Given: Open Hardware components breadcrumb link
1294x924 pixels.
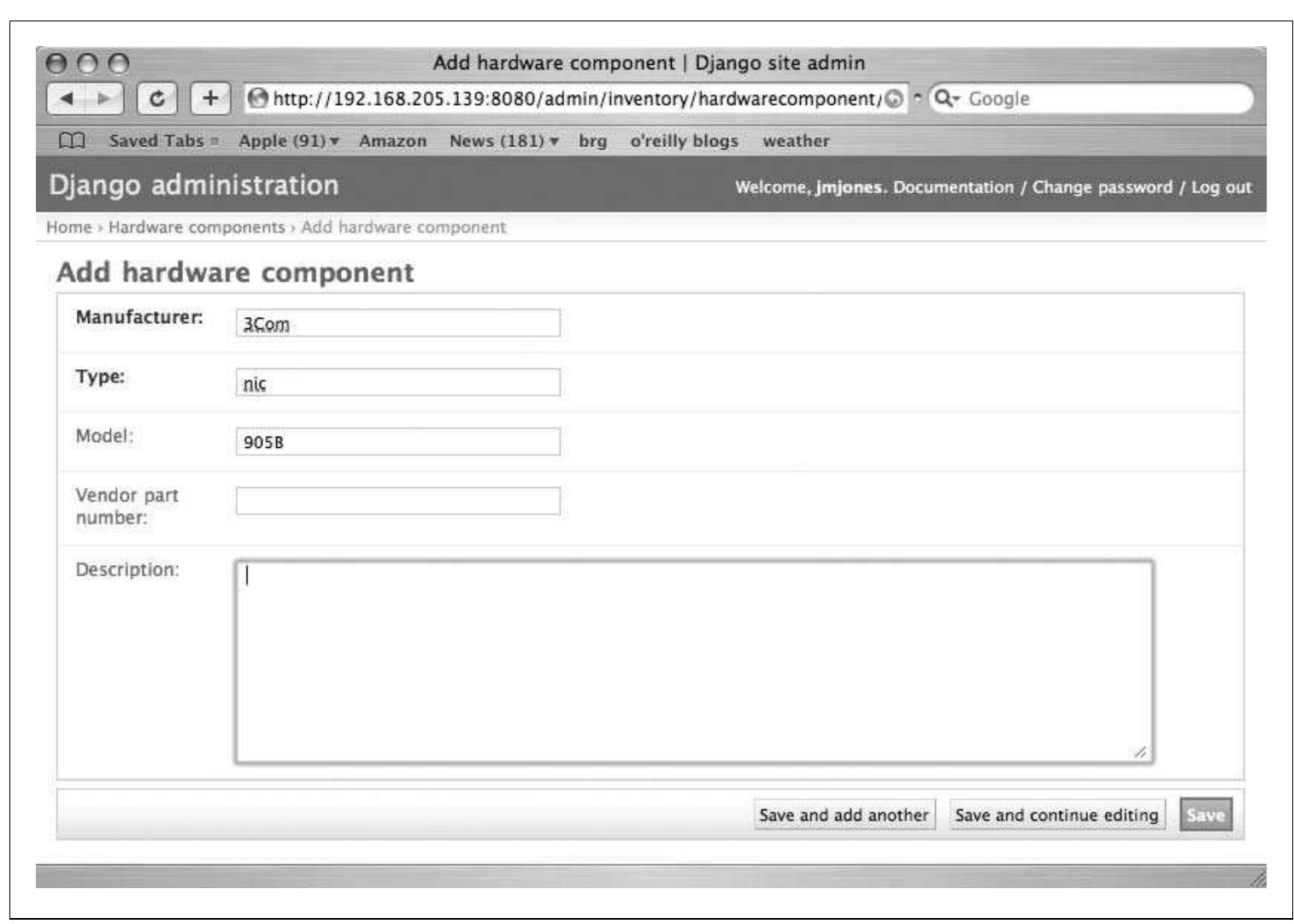Looking at the screenshot, I should (x=197, y=227).
